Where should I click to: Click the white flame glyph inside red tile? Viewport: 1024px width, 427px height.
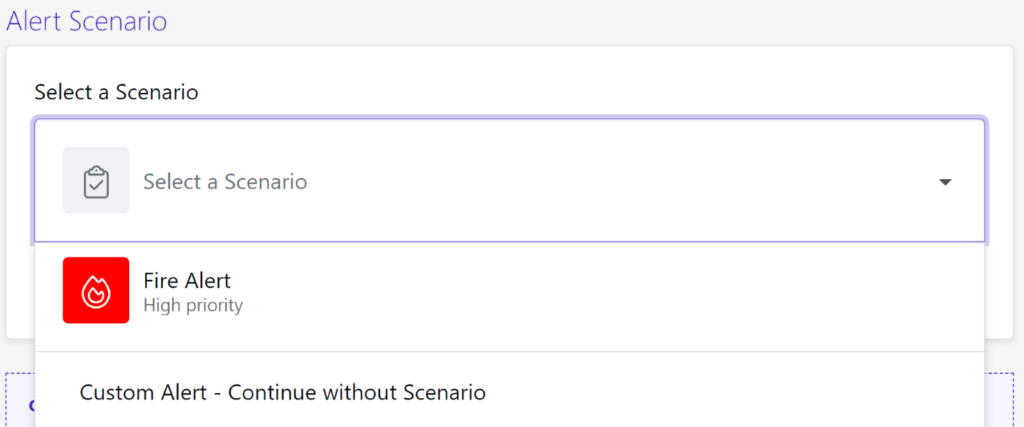tap(96, 291)
